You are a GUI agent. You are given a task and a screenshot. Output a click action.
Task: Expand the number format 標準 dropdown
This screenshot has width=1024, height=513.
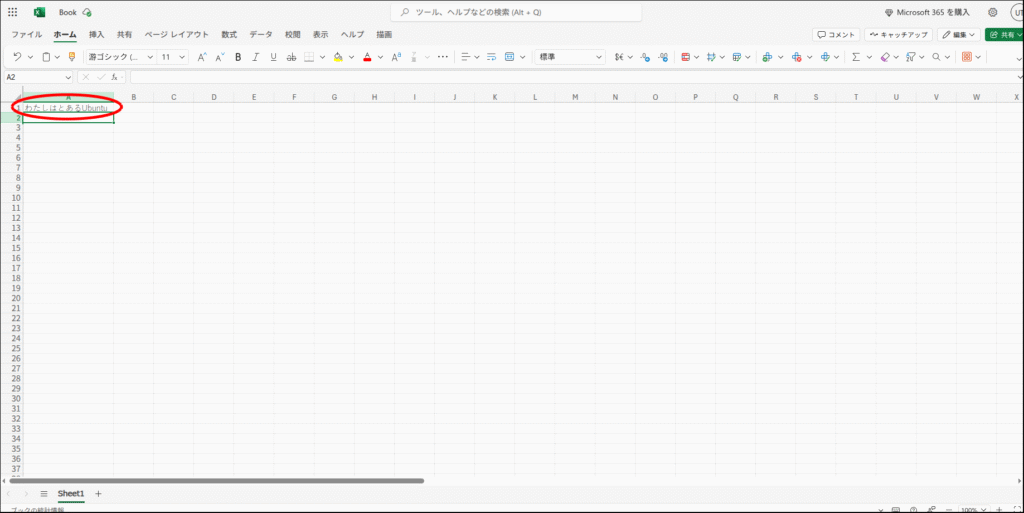click(x=570, y=57)
